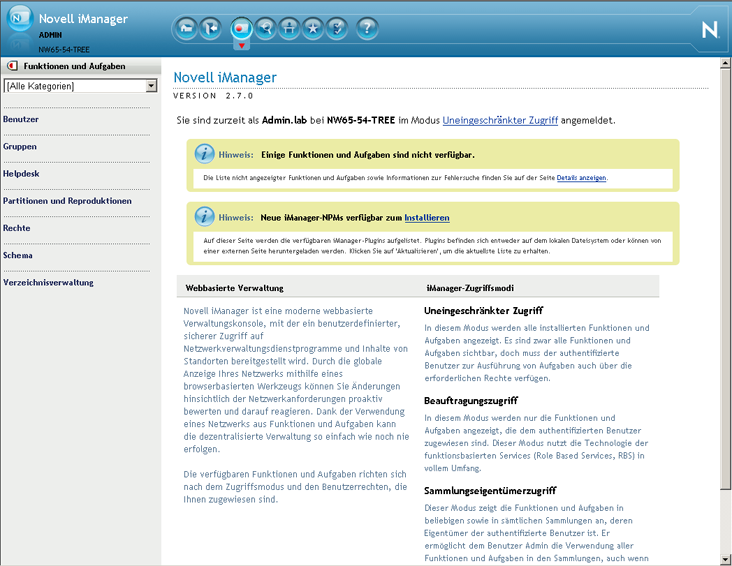Click the Sammlungseigentümerzugriff heading
The width and height of the screenshot is (732, 566).
(490, 490)
